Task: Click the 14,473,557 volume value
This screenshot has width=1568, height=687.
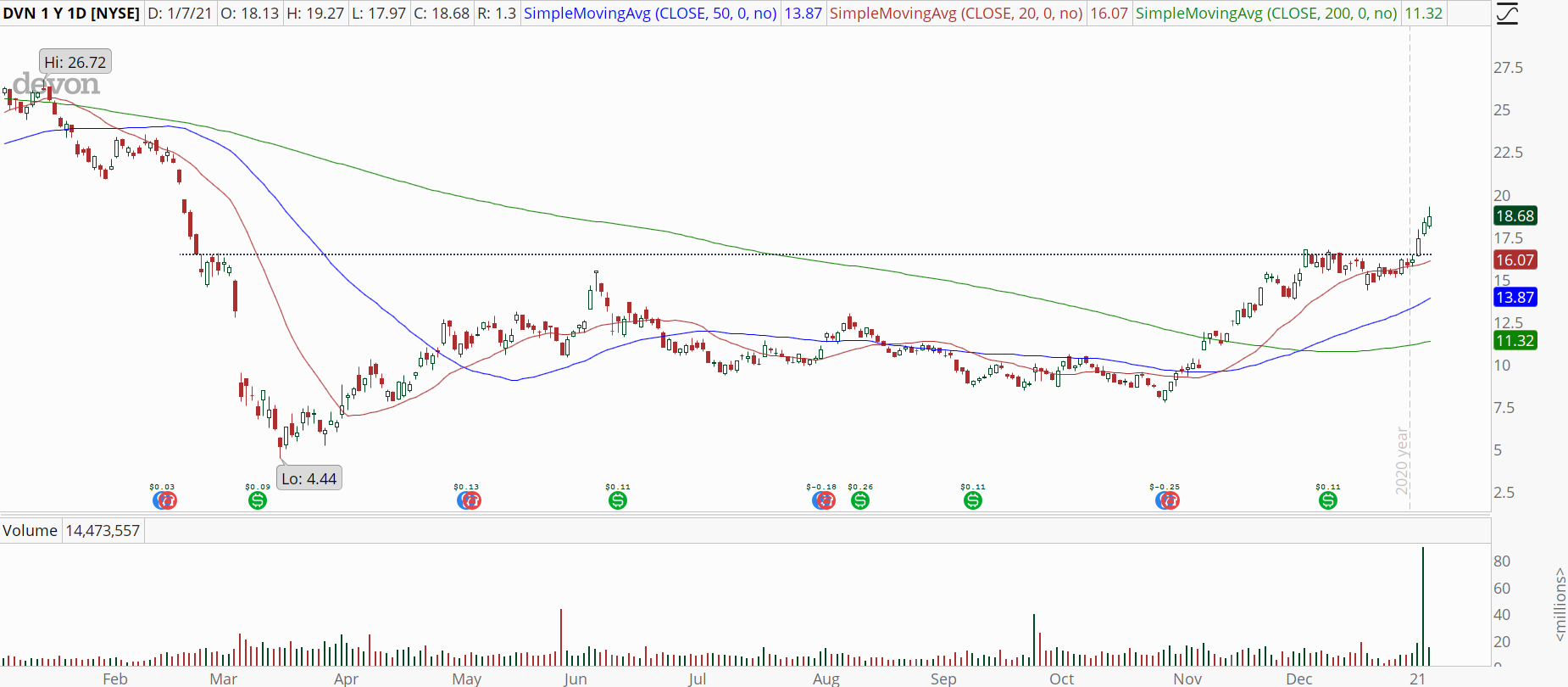Action: click(x=103, y=531)
